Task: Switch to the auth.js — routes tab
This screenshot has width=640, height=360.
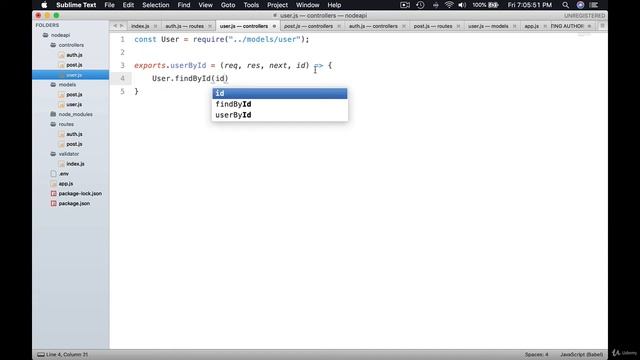Action: [184, 26]
